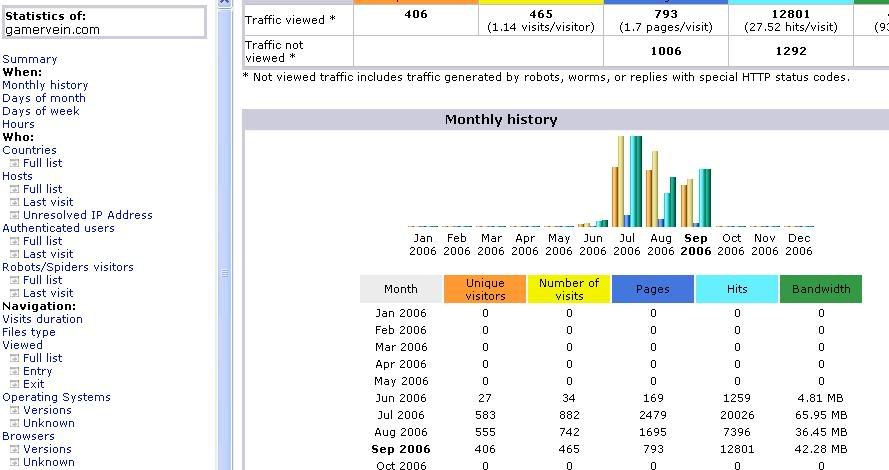The width and height of the screenshot is (889, 470).
Task: Jump to the Summary section
Action: coord(30,59)
